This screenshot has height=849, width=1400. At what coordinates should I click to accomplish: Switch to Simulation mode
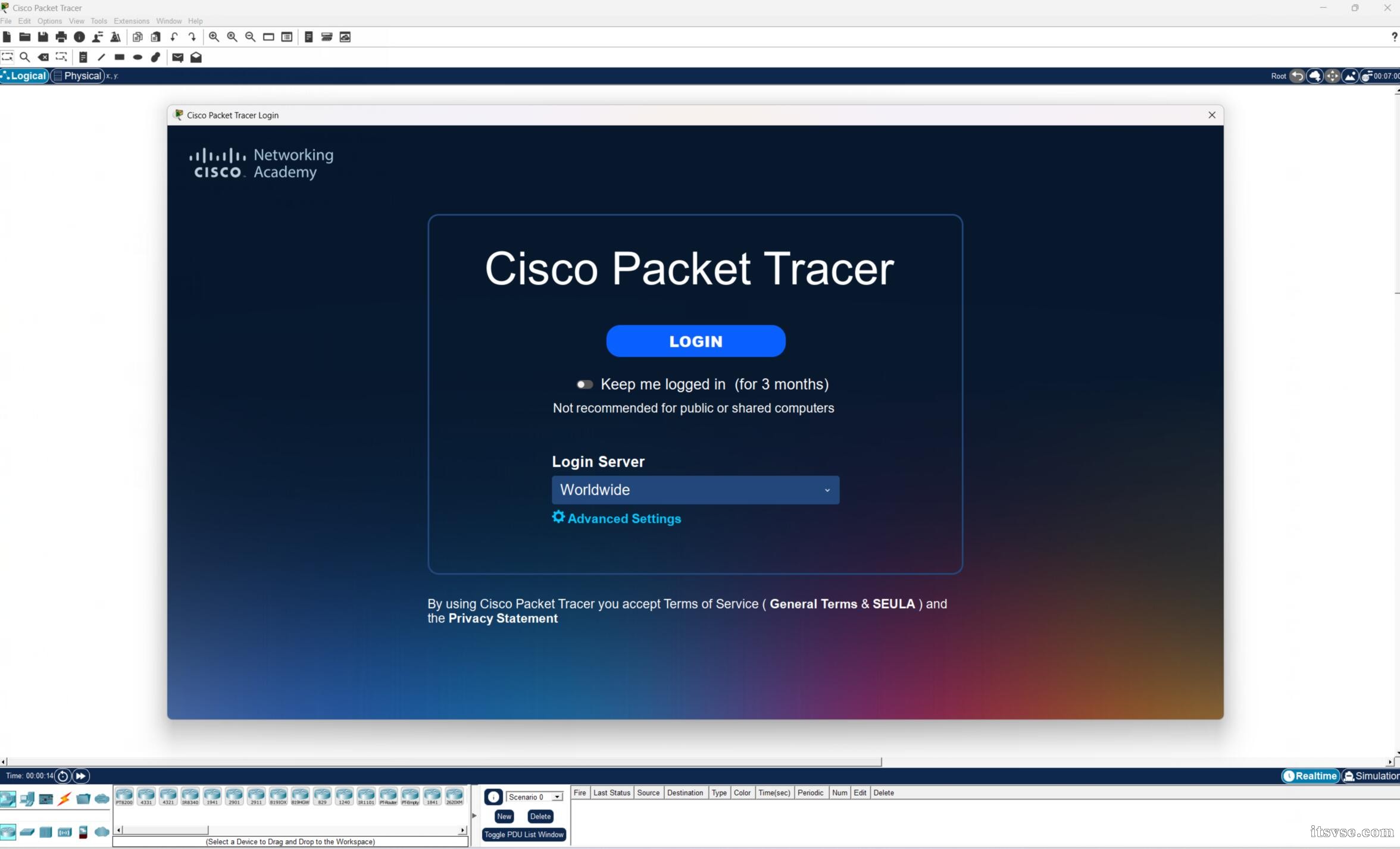1371,776
